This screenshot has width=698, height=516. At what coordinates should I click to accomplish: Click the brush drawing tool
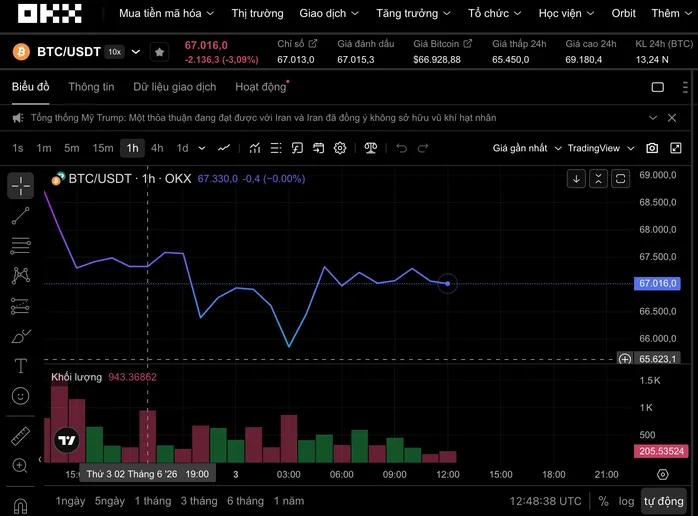[x=20, y=336]
